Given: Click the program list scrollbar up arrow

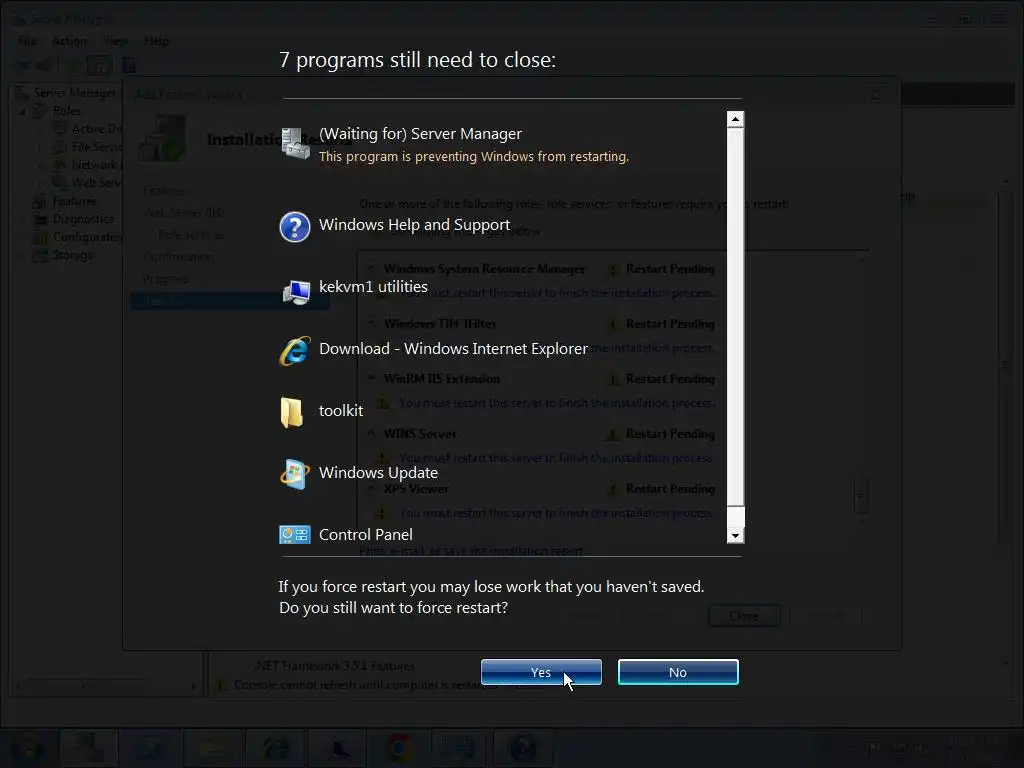Looking at the screenshot, I should pyautogui.click(x=735, y=119).
